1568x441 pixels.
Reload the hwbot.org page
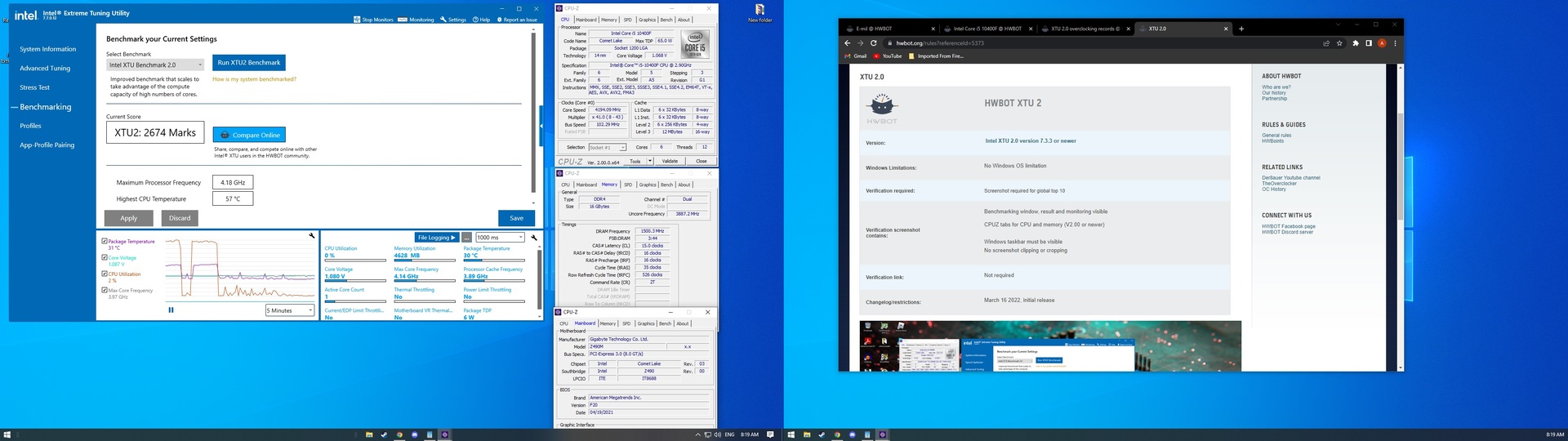tap(873, 43)
